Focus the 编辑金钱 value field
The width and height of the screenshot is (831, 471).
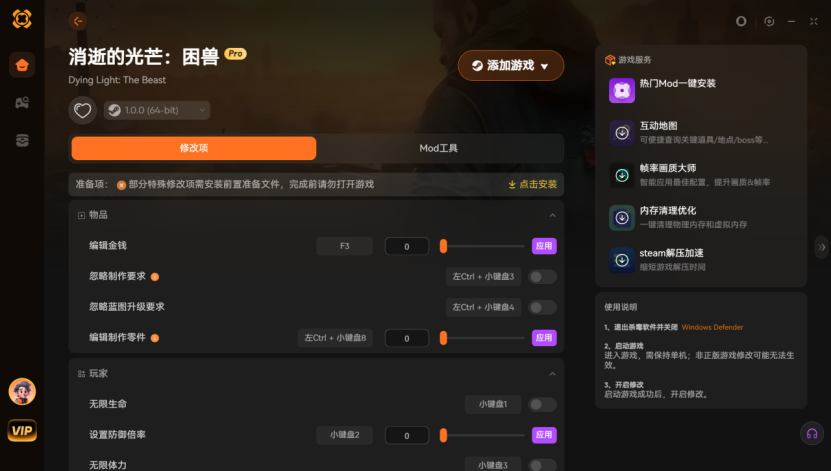(406, 246)
